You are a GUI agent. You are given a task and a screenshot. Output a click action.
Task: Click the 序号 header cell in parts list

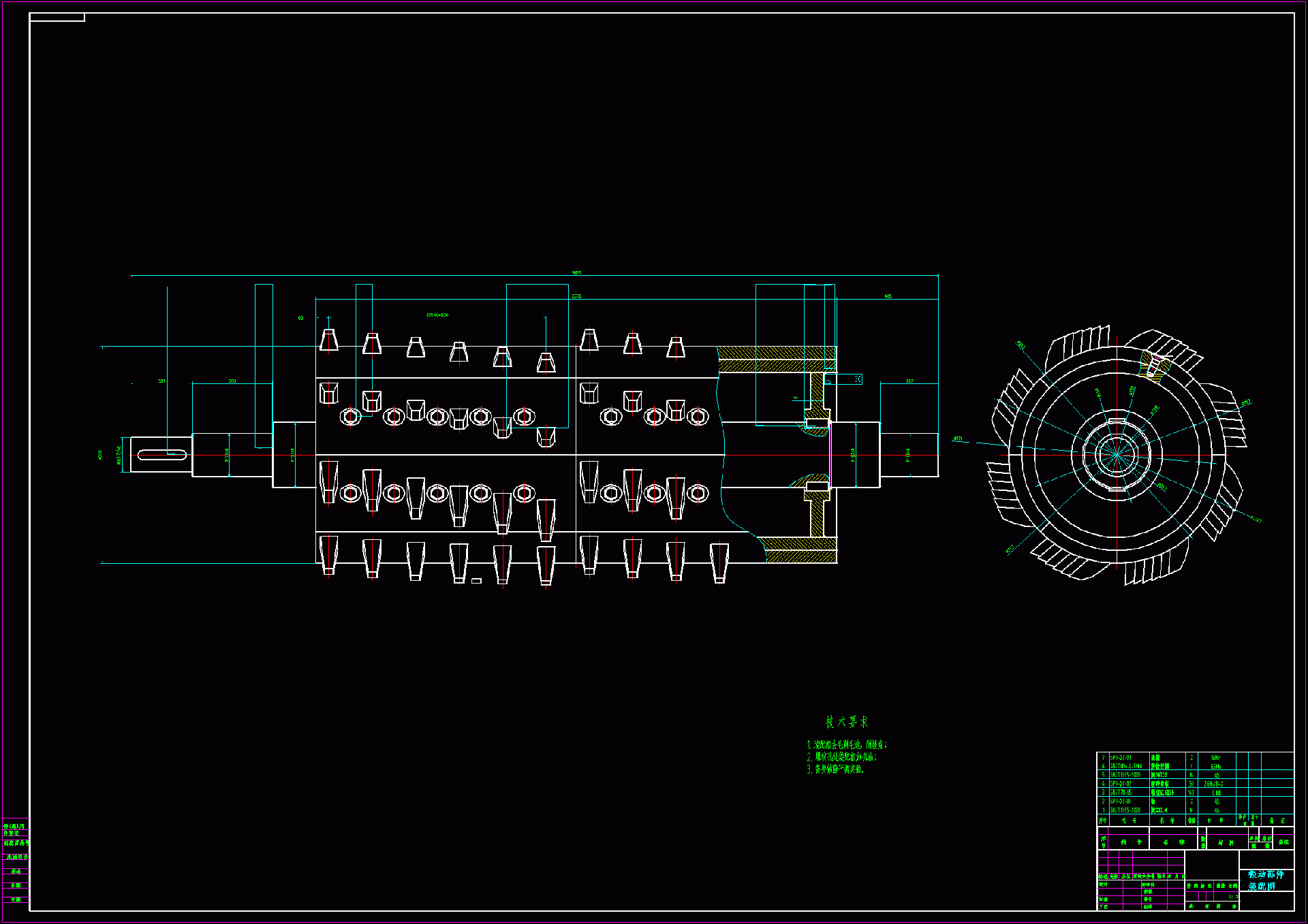pyautogui.click(x=1103, y=821)
